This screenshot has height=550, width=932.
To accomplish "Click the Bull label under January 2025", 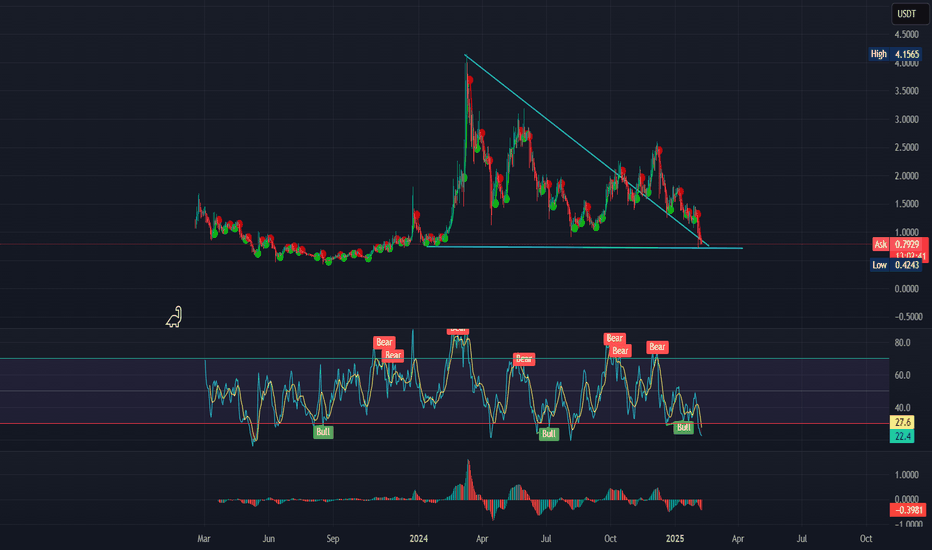I will (684, 428).
